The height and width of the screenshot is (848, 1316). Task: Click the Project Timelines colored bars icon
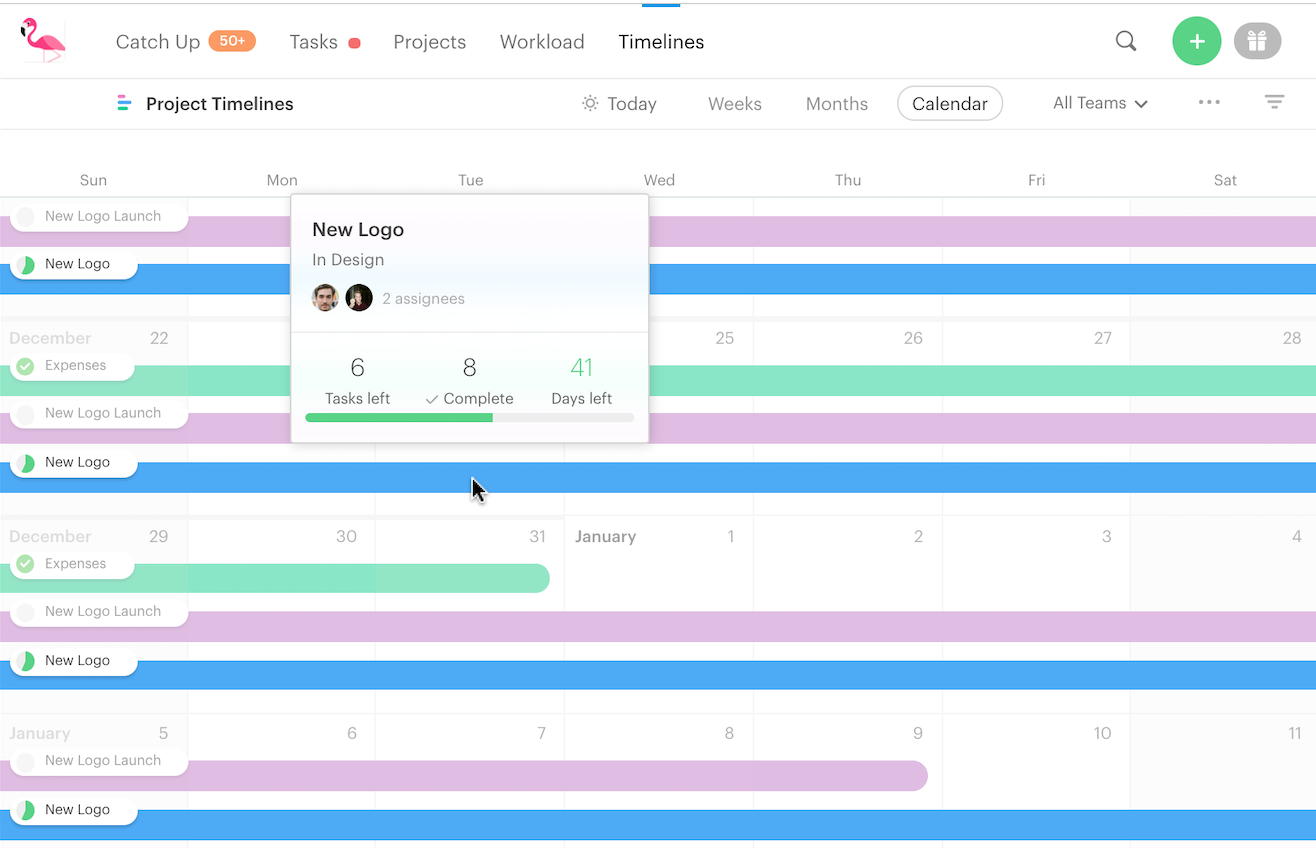(125, 103)
